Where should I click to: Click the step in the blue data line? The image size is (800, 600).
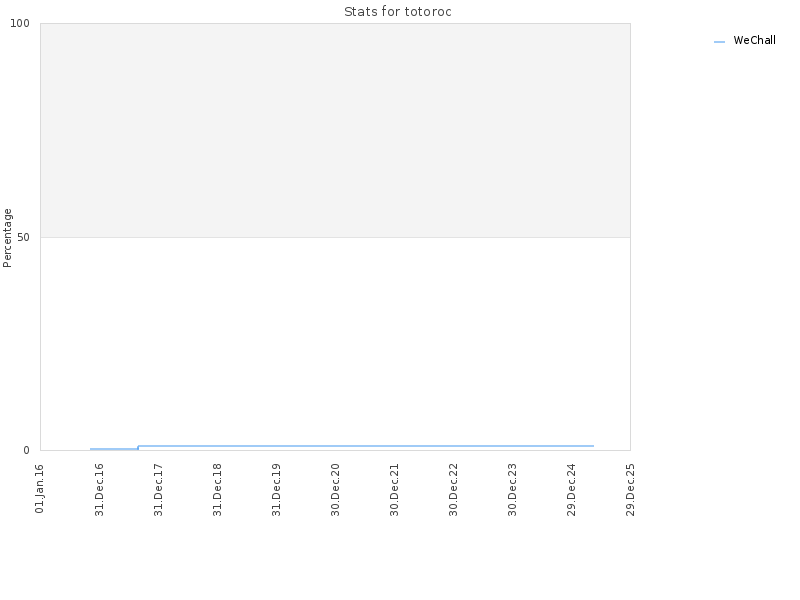[138, 447]
